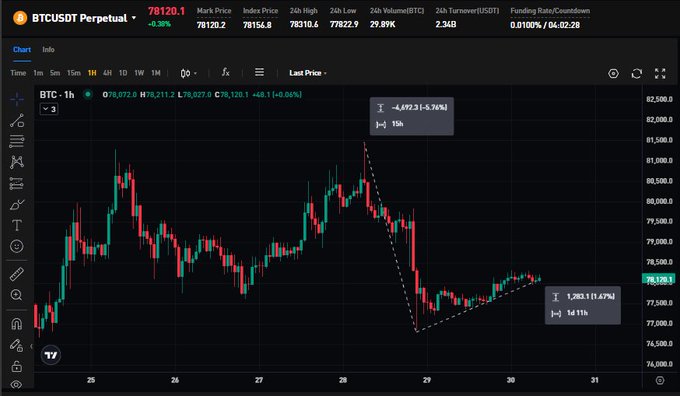Select the brush drawing tool

point(17,204)
